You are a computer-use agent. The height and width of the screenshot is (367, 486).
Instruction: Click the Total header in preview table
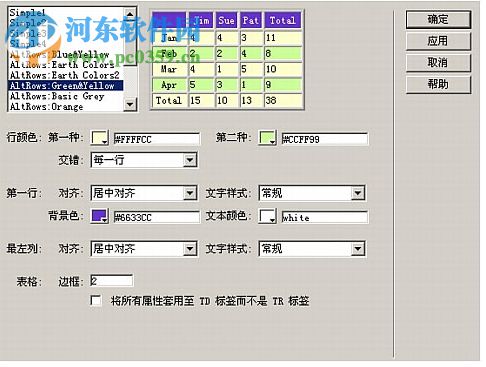point(283,20)
